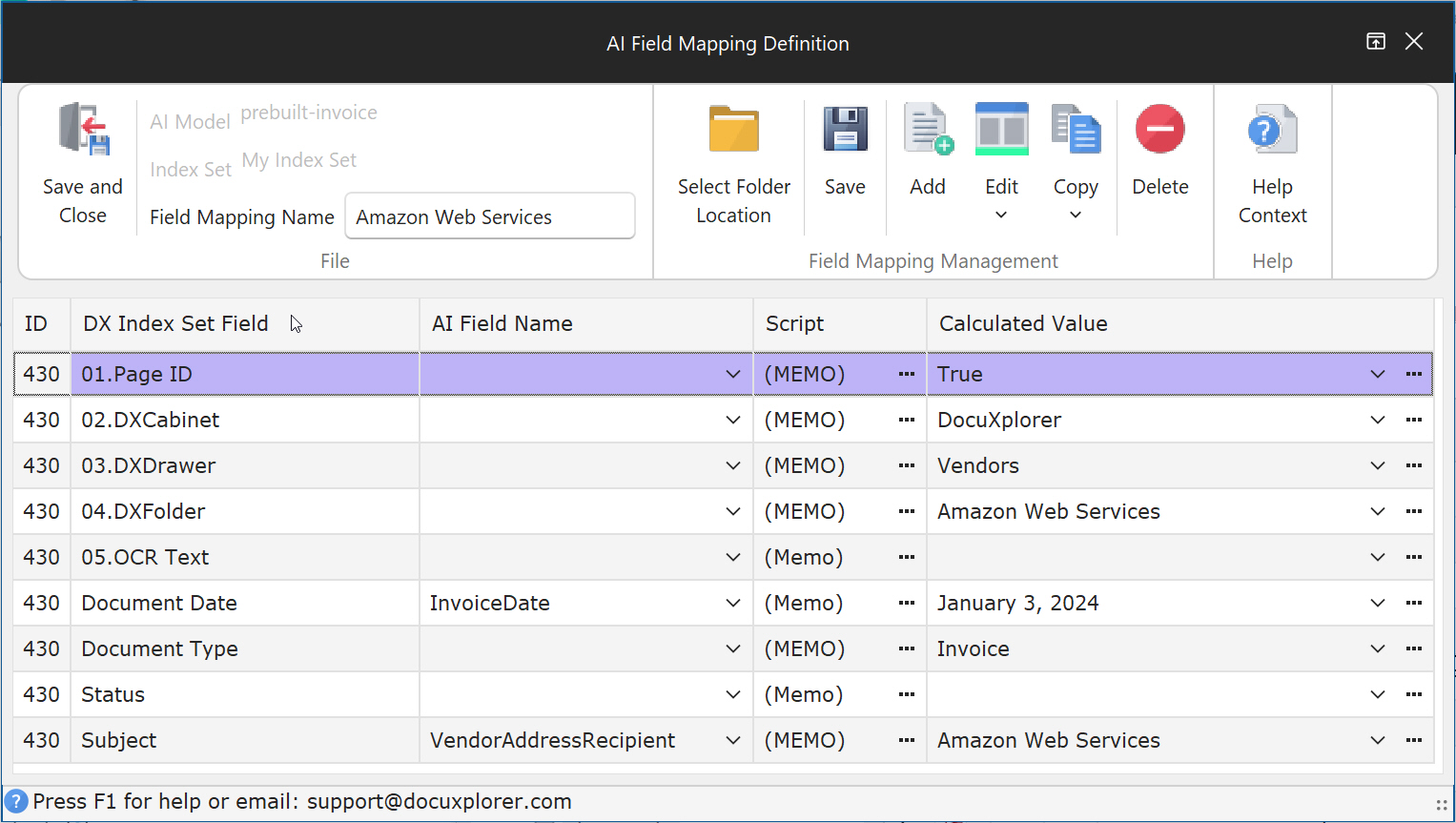The image size is (1456, 823).
Task: Open AI Field Name dropdown for 03.DXDrawer
Action: tap(732, 465)
